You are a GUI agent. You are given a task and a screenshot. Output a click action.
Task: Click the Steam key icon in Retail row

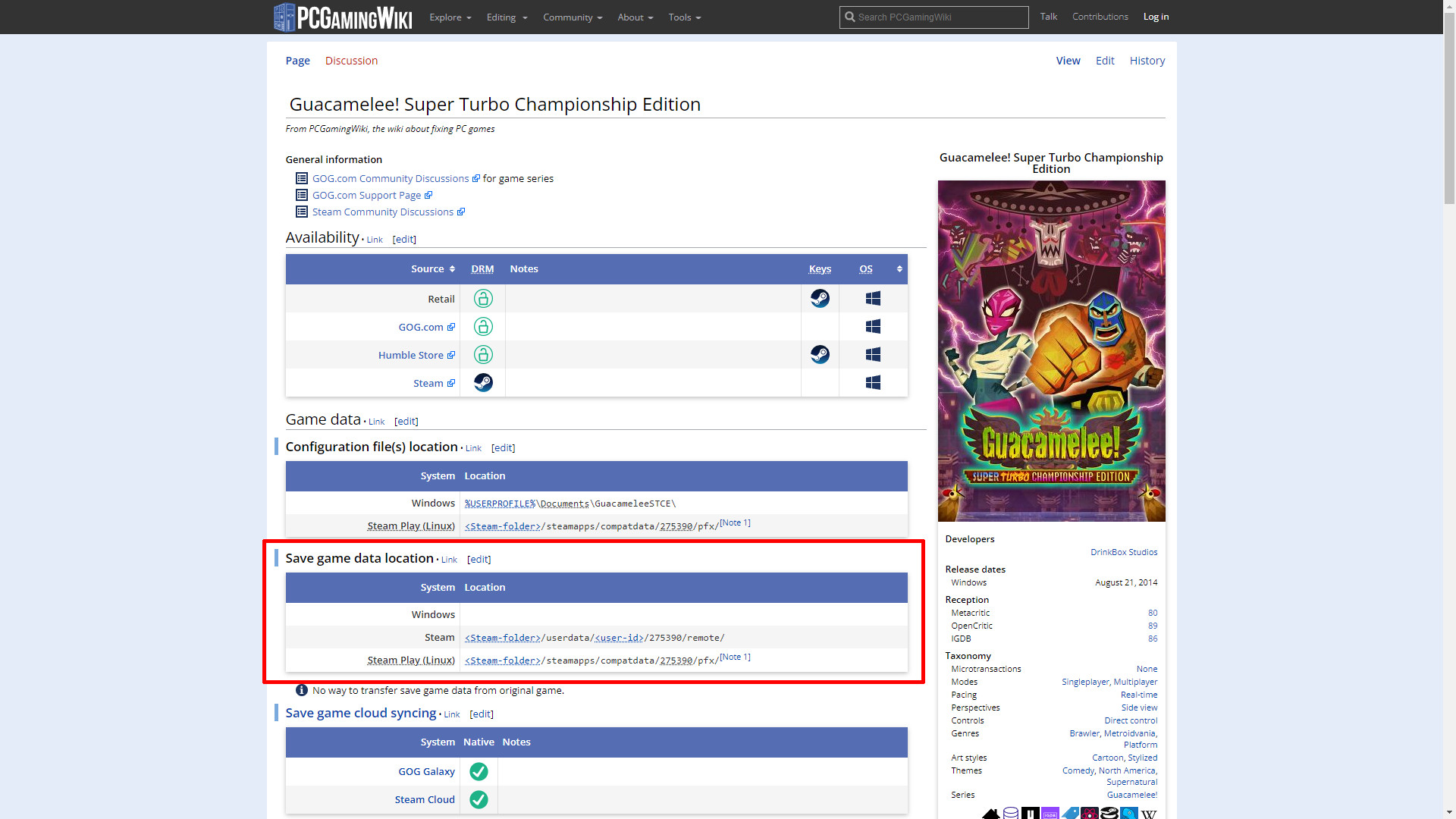820,299
